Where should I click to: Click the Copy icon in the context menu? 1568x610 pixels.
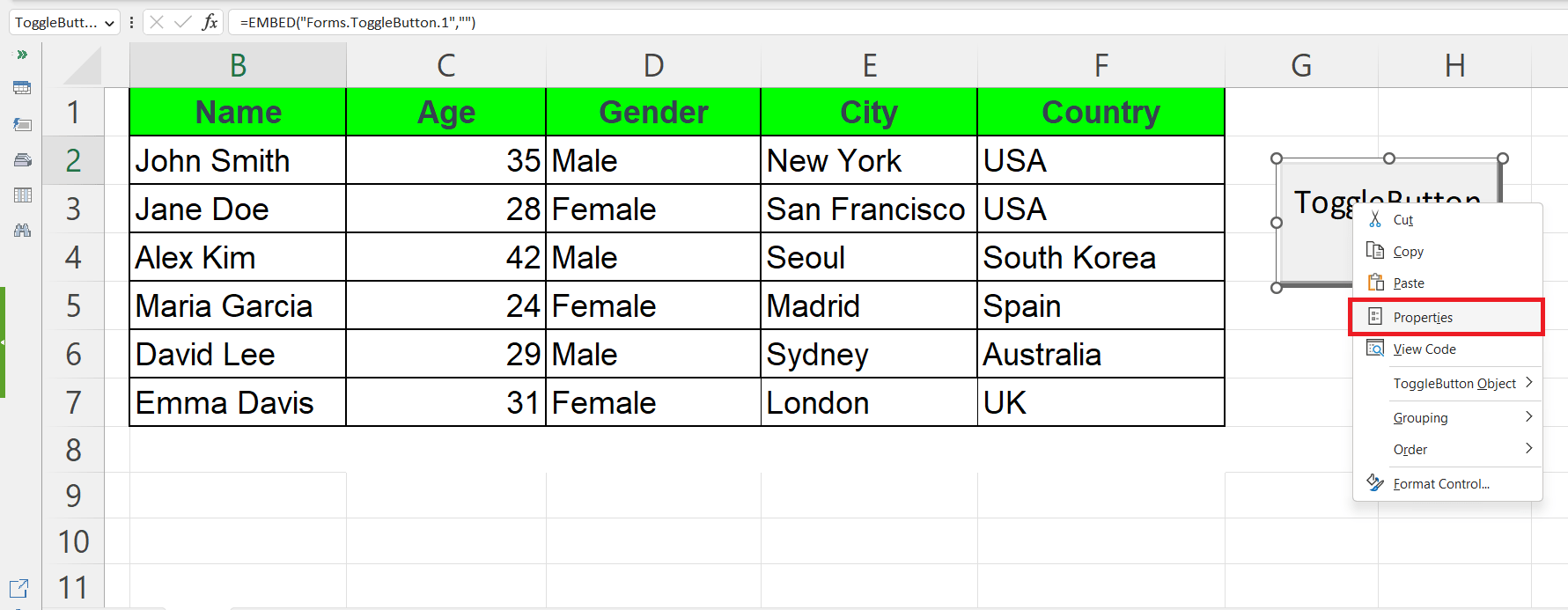[x=1374, y=251]
